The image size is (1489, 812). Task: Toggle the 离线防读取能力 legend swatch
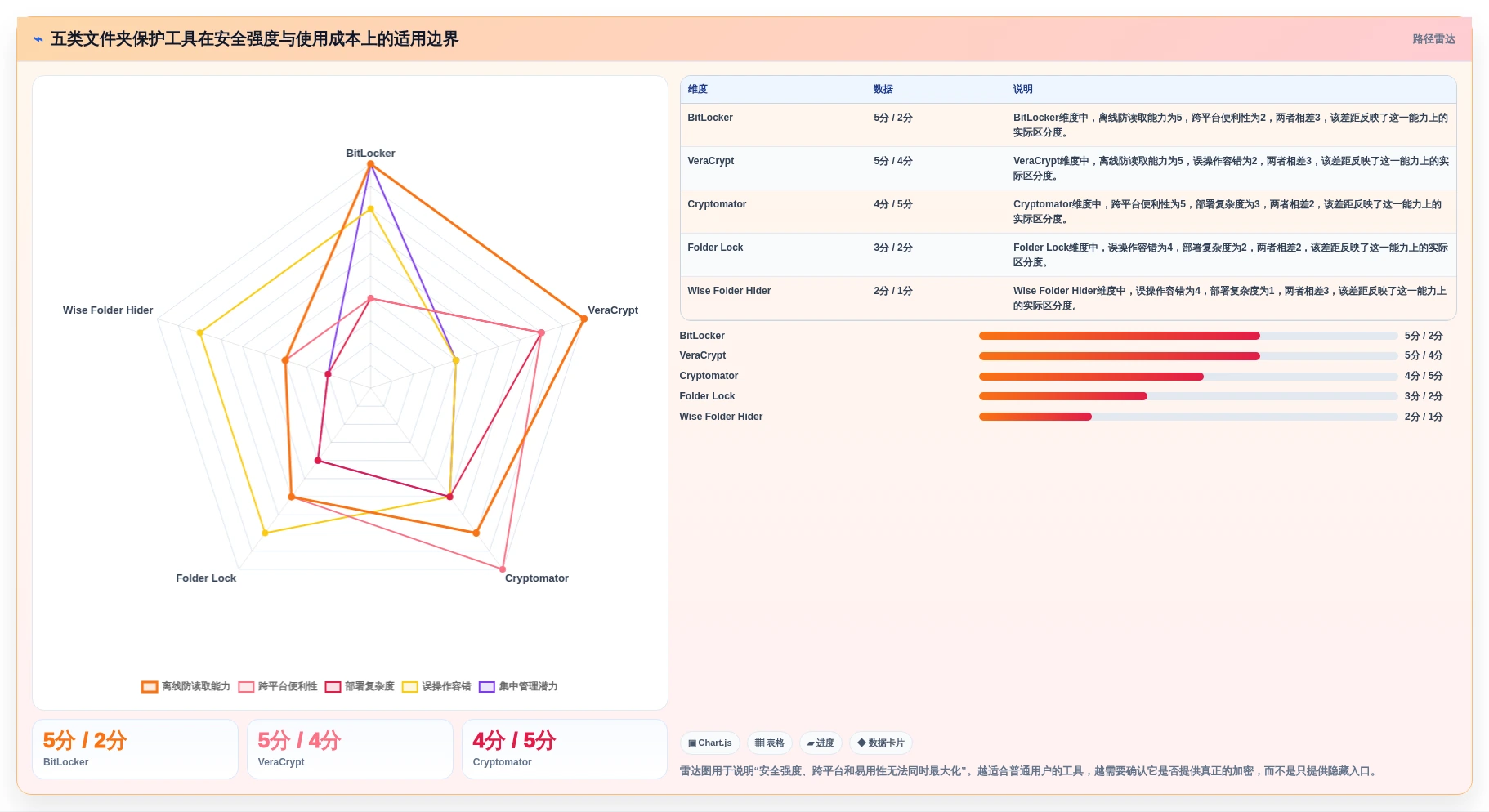[150, 687]
